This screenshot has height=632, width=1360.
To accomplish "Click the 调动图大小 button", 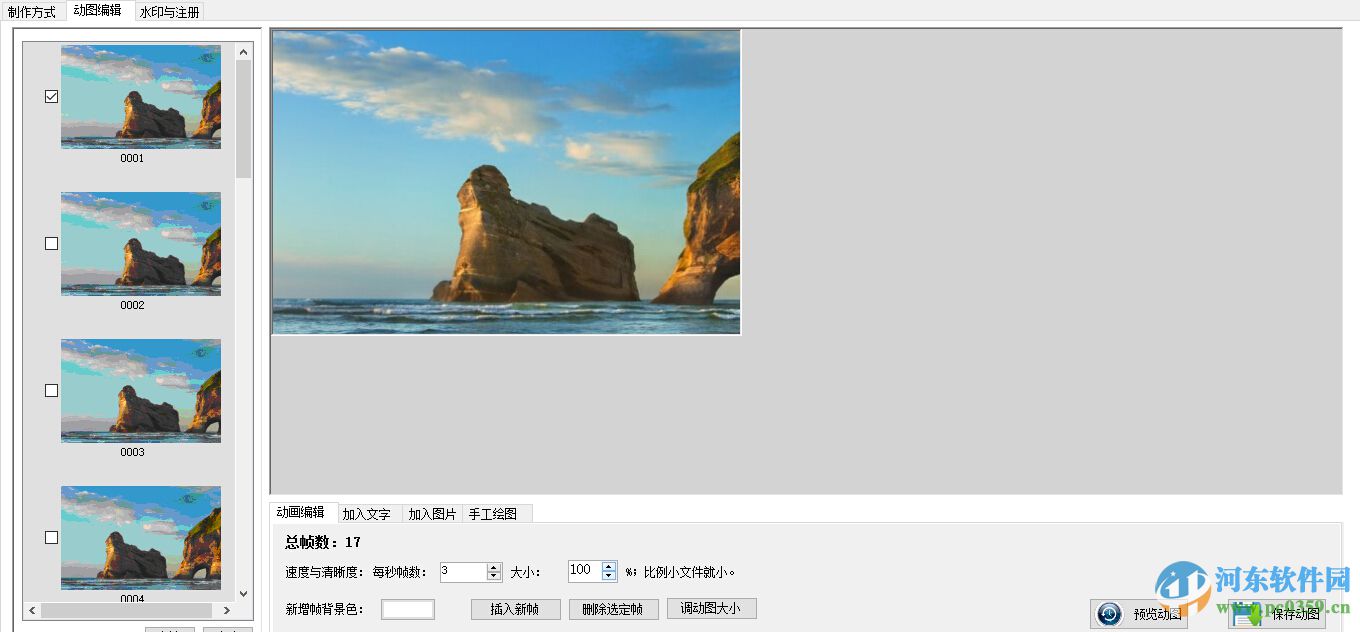I will pos(711,608).
